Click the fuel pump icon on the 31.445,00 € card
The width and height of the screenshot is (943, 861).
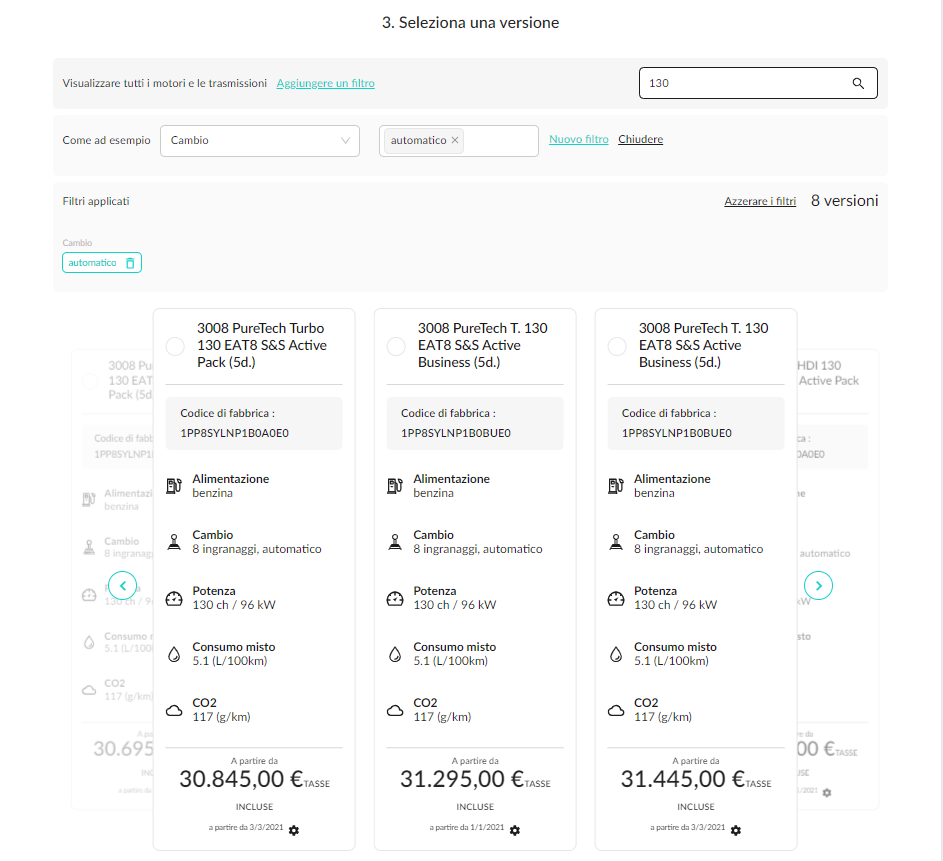[x=616, y=486]
